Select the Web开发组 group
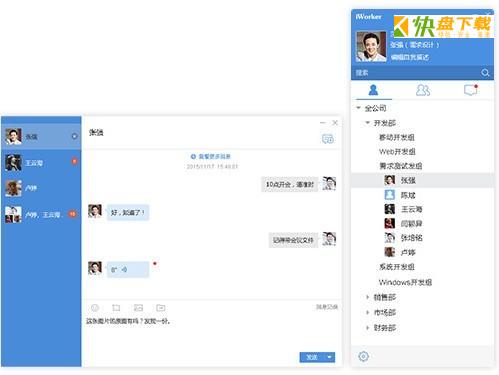 click(x=397, y=151)
